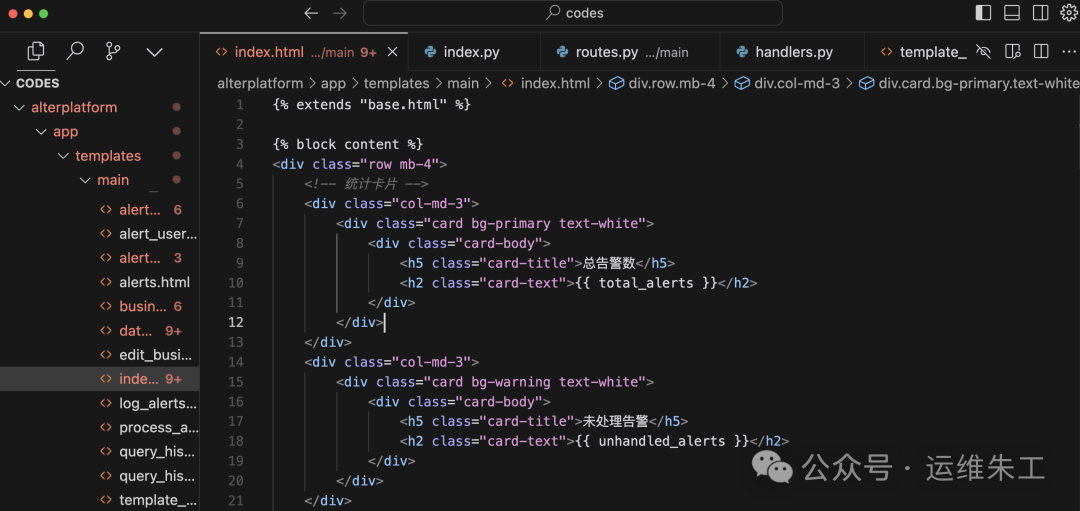Open the Search view in activity bar
The image size is (1080, 511).
point(75,51)
